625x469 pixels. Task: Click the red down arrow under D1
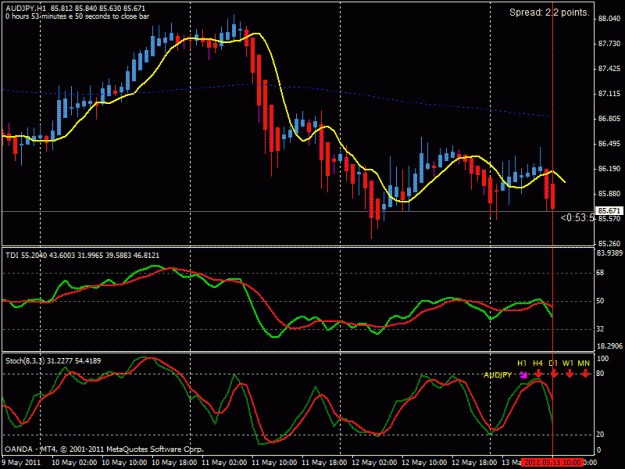point(554,374)
